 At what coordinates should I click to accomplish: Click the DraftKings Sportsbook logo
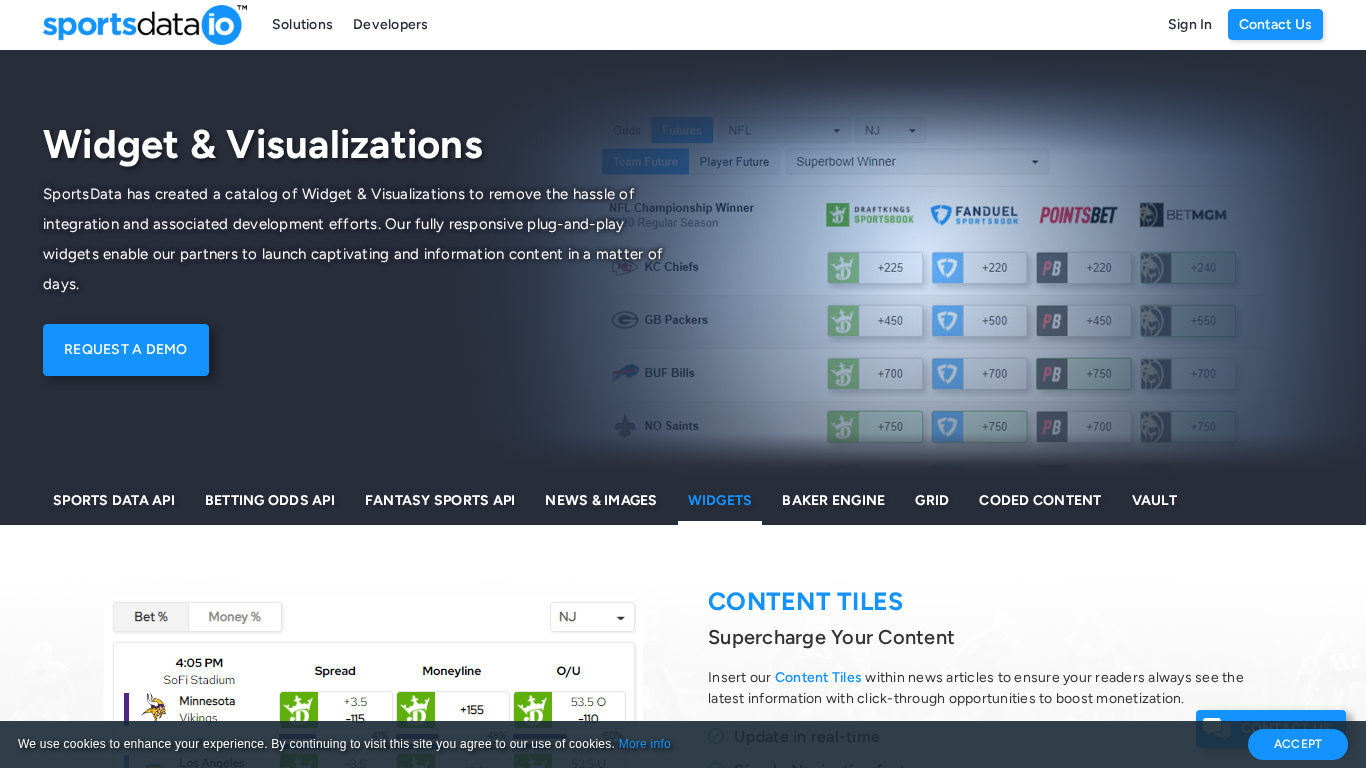(x=872, y=214)
